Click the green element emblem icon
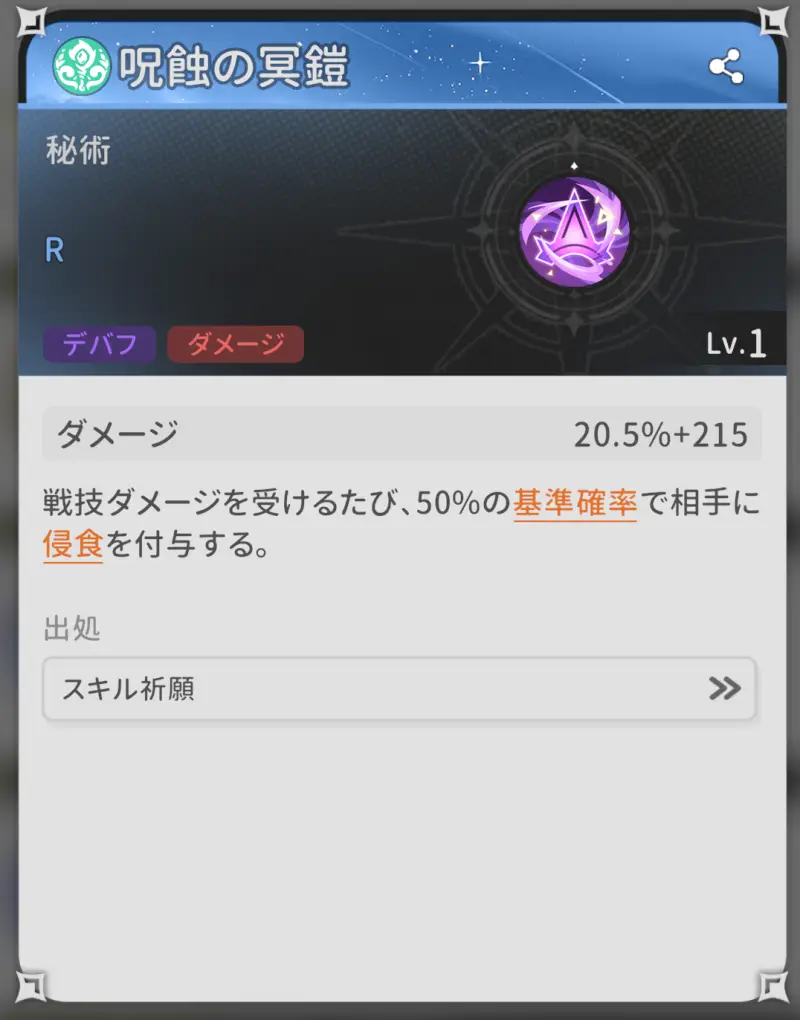 (x=81, y=66)
